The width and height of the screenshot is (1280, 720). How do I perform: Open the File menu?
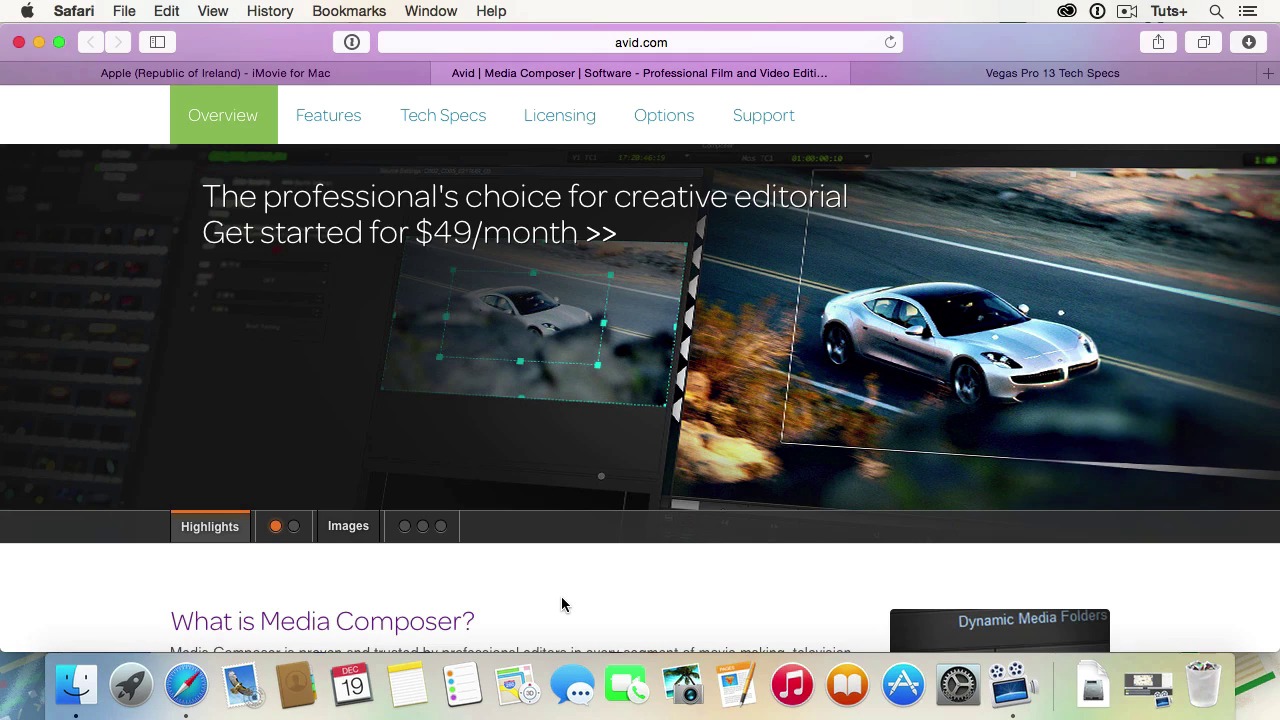coord(124,11)
